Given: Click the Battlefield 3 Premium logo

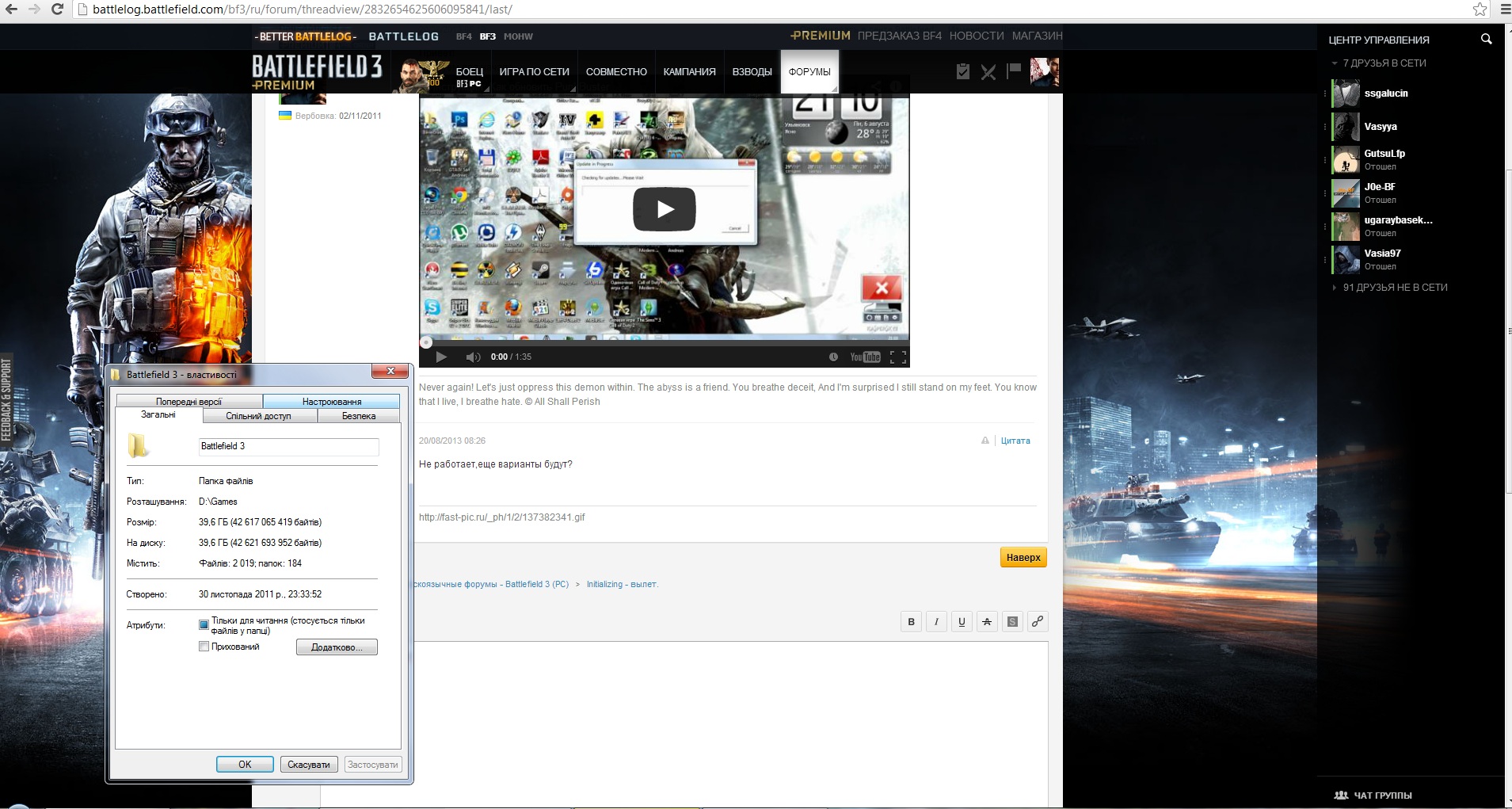Looking at the screenshot, I should pyautogui.click(x=317, y=72).
